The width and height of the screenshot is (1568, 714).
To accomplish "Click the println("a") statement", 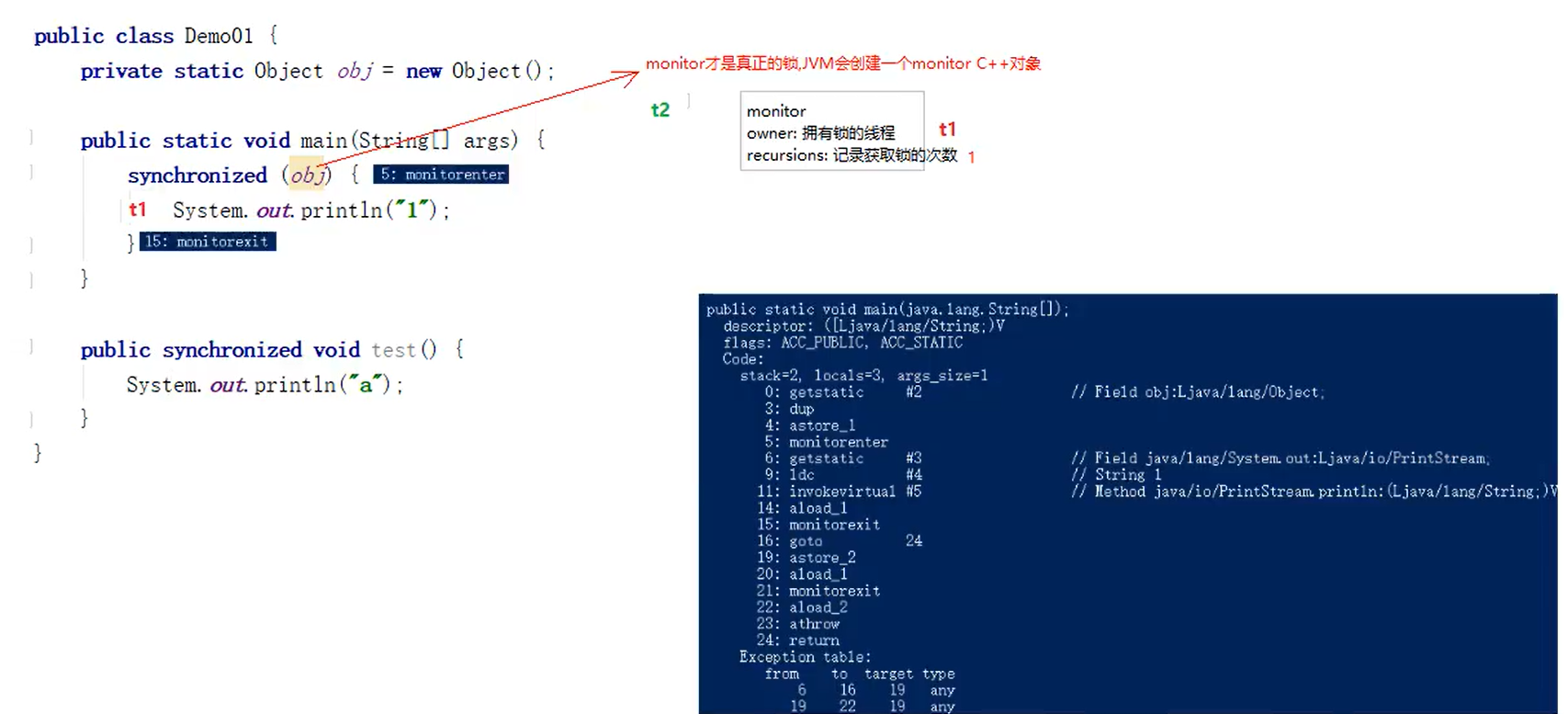I will (265, 385).
